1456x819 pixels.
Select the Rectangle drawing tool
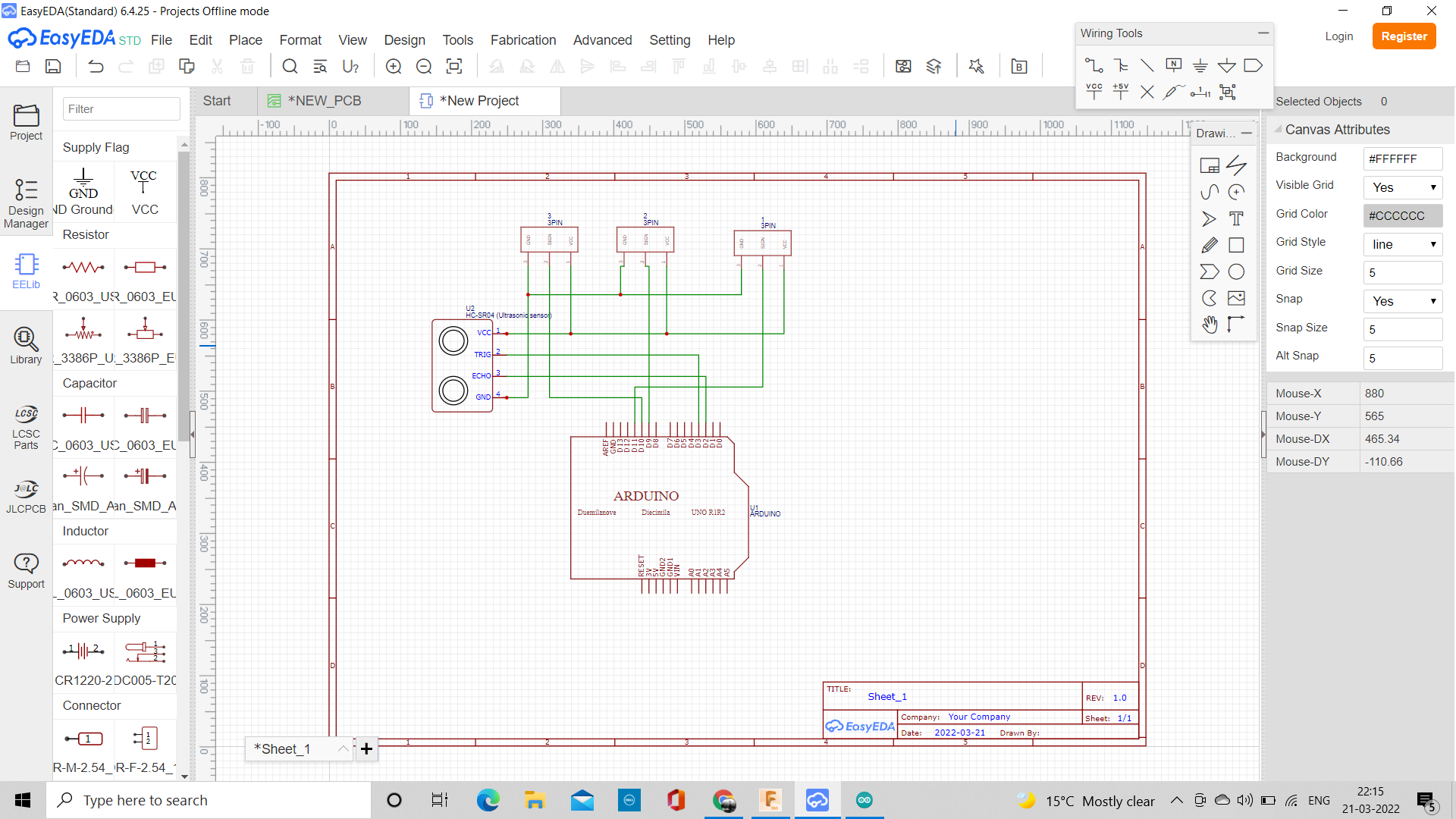point(1237,245)
